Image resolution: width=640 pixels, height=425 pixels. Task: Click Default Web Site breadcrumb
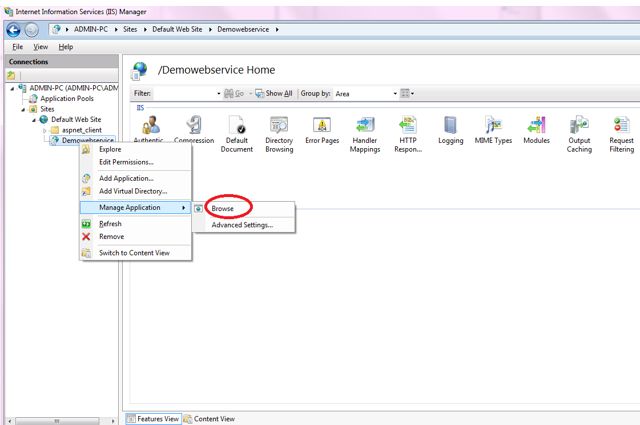[x=177, y=29]
